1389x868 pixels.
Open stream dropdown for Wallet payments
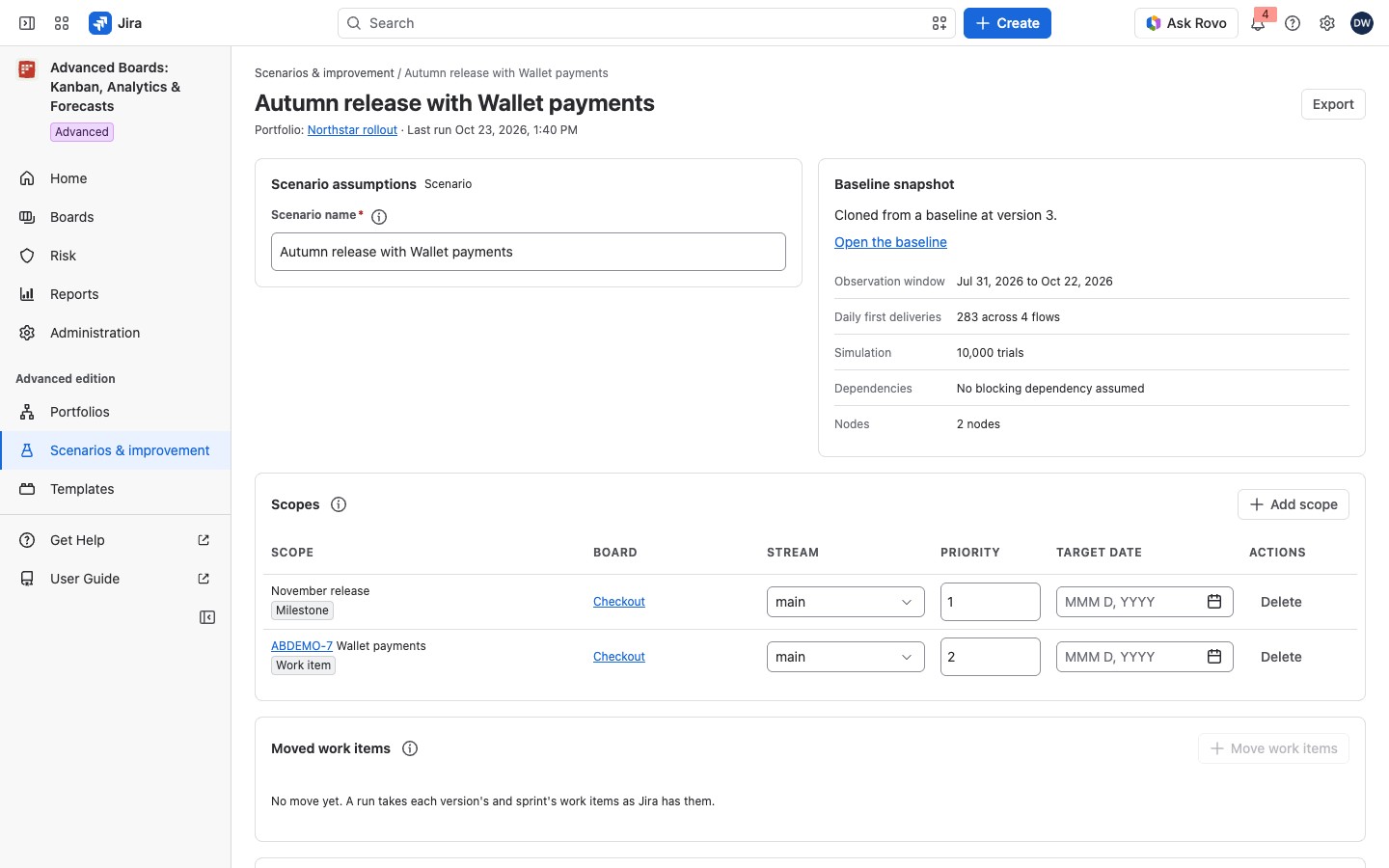tap(846, 657)
